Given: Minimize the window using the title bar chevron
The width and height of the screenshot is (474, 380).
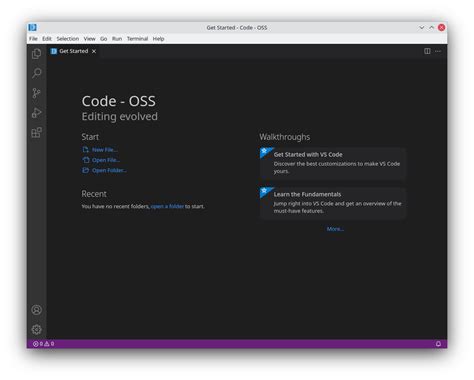Looking at the screenshot, I should coord(422,27).
